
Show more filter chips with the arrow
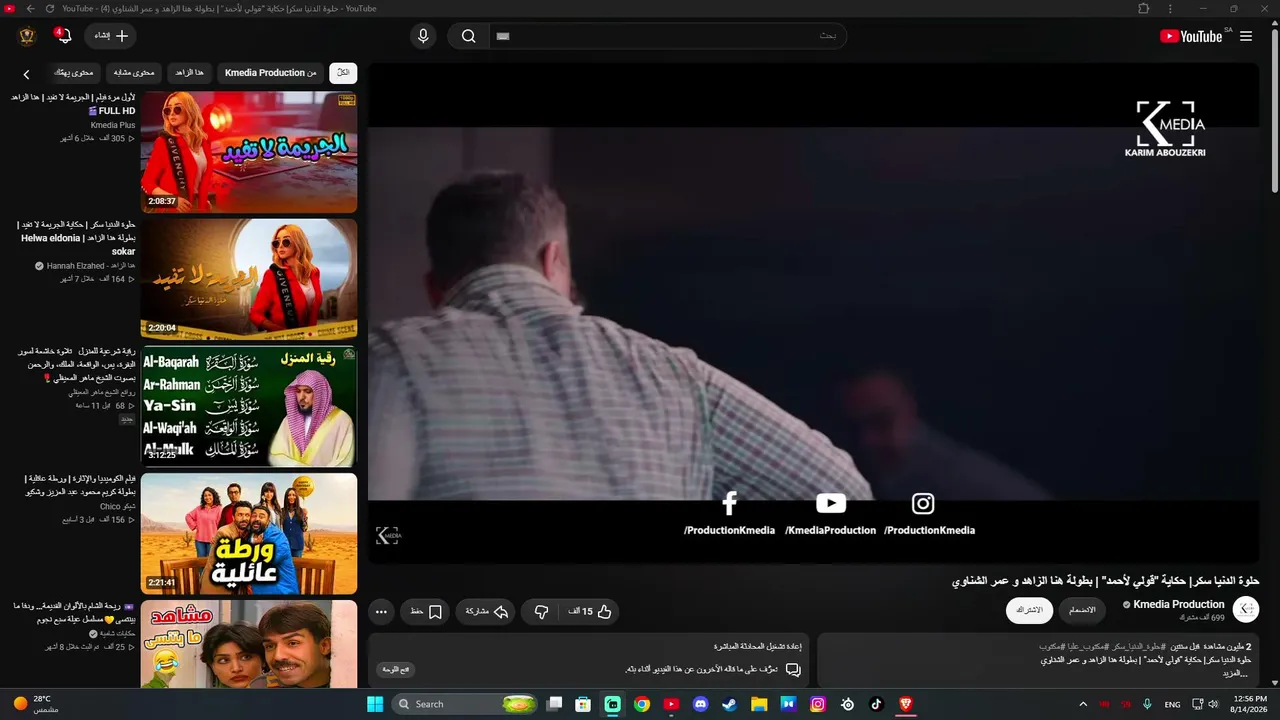pyautogui.click(x=27, y=74)
